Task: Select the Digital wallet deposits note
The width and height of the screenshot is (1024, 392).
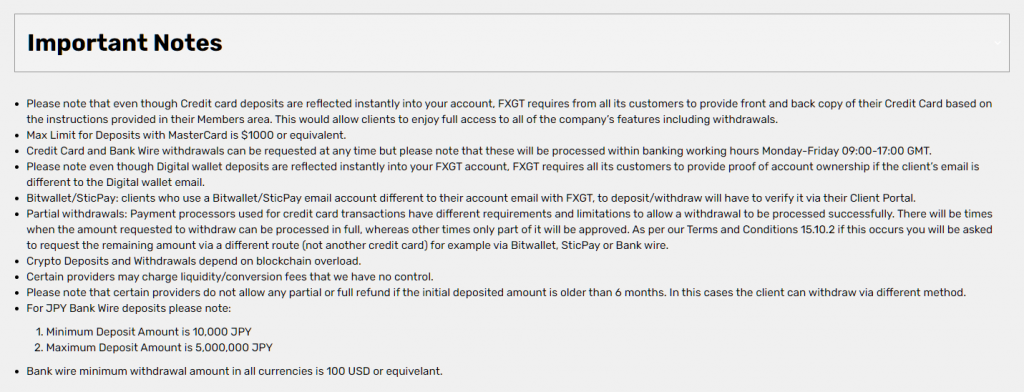Action: click(x=503, y=174)
